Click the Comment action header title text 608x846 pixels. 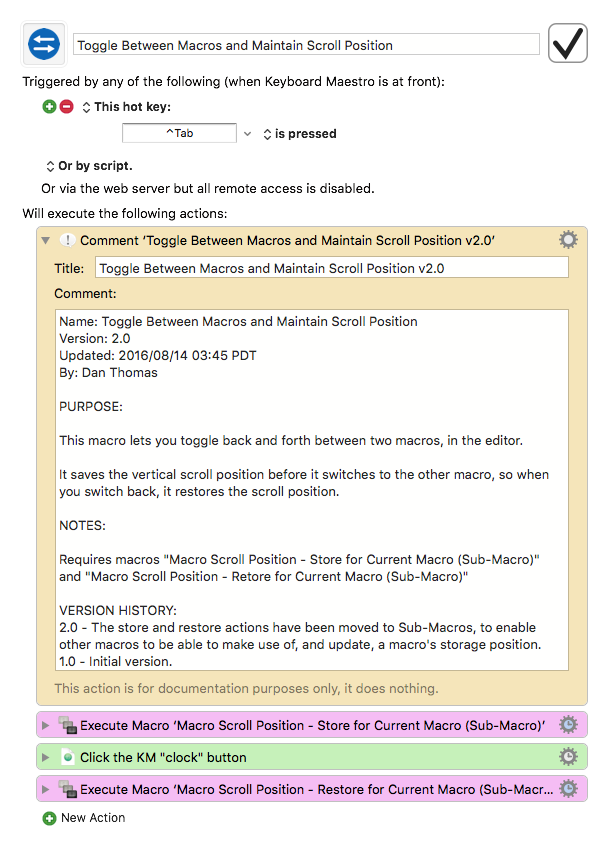[288, 241]
